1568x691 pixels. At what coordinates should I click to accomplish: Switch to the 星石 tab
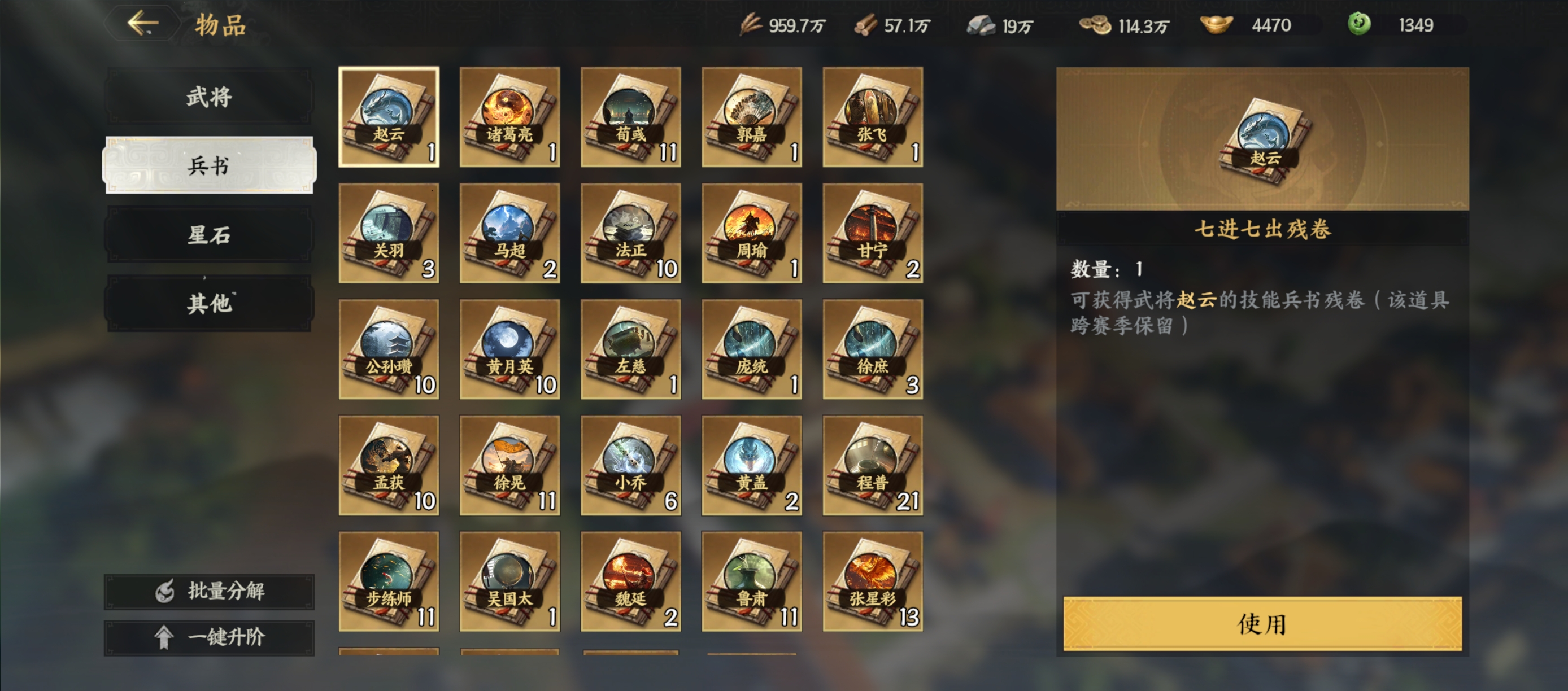coord(210,234)
